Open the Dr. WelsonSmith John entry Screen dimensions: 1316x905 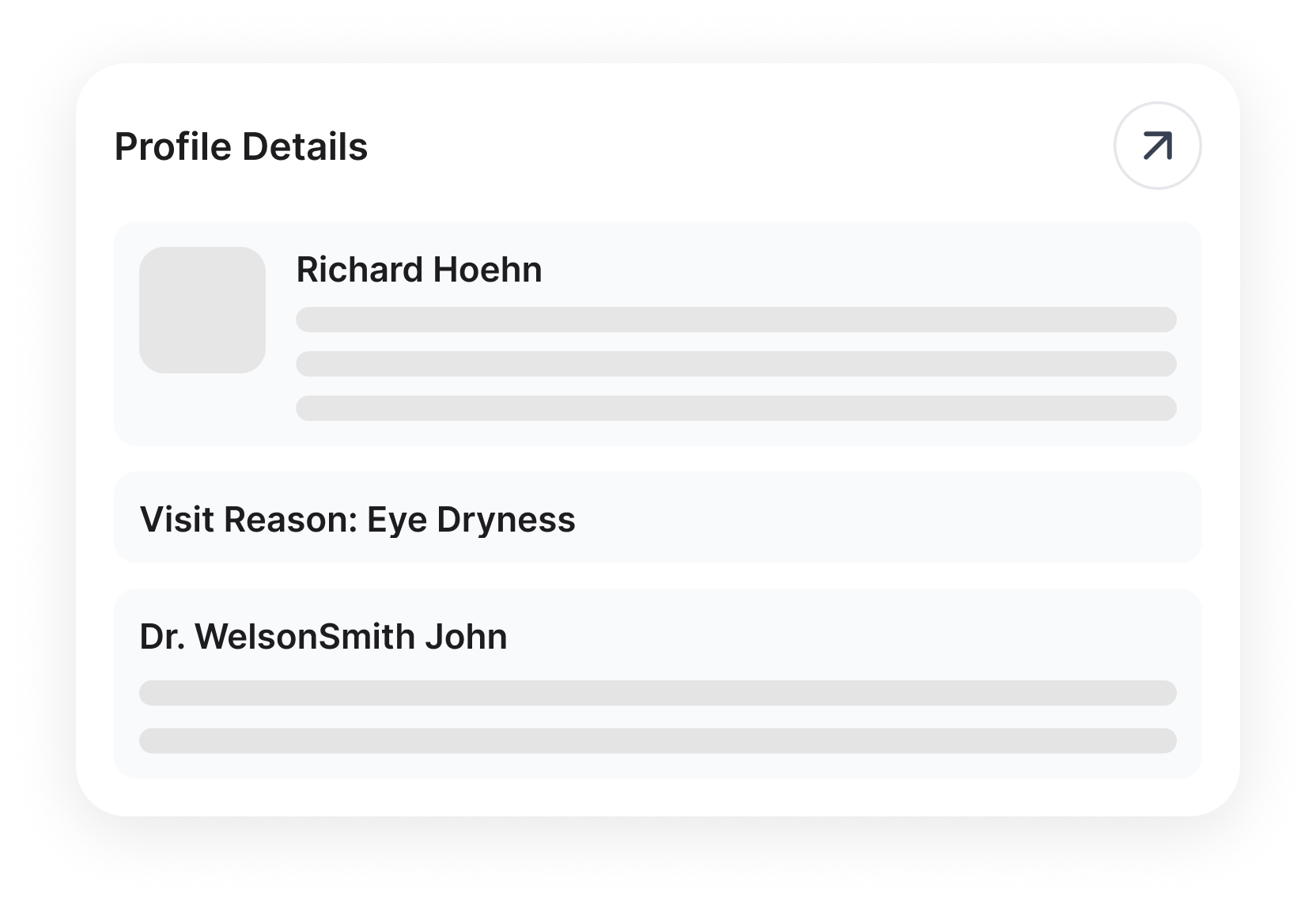click(x=323, y=637)
